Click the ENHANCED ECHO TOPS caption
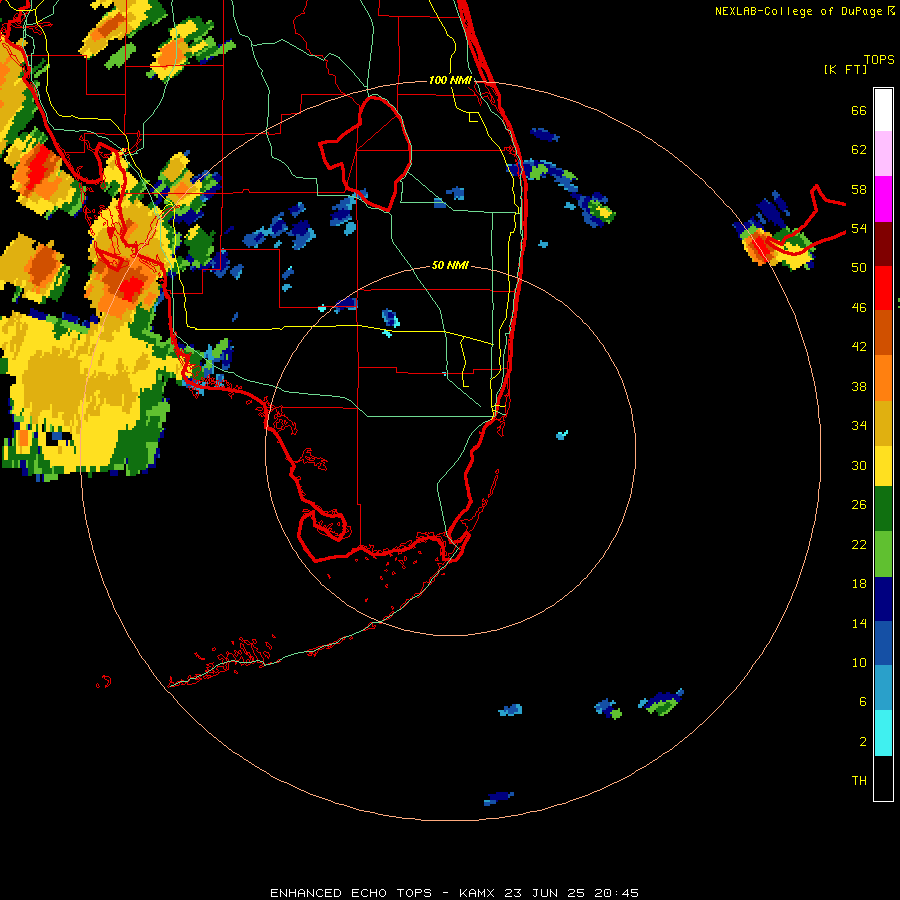 (x=351, y=893)
